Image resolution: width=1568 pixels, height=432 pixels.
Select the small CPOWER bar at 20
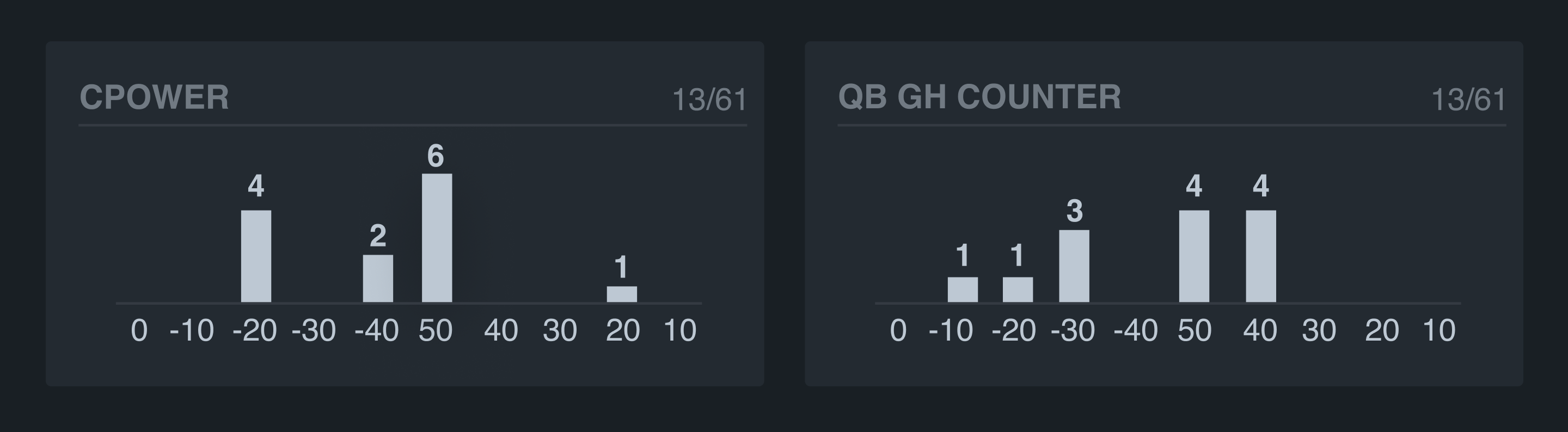tap(621, 294)
